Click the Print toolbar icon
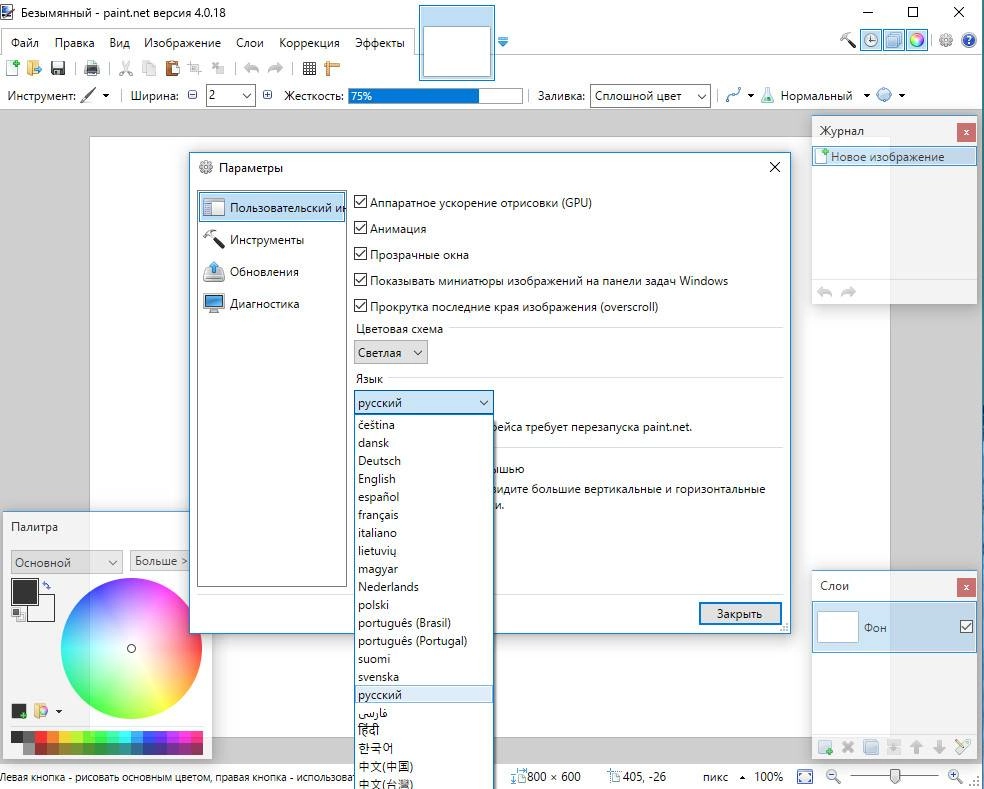Image resolution: width=984 pixels, height=789 pixels. point(92,68)
